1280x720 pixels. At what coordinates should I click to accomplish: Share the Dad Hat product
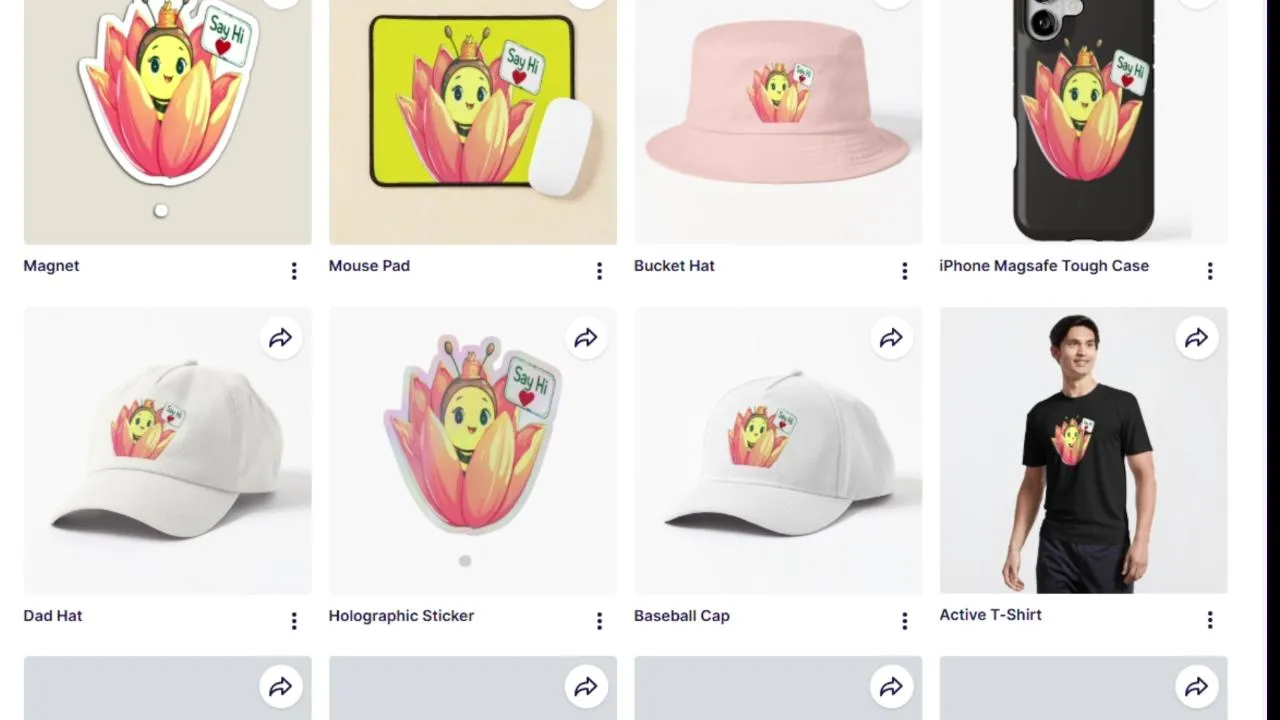click(x=280, y=338)
